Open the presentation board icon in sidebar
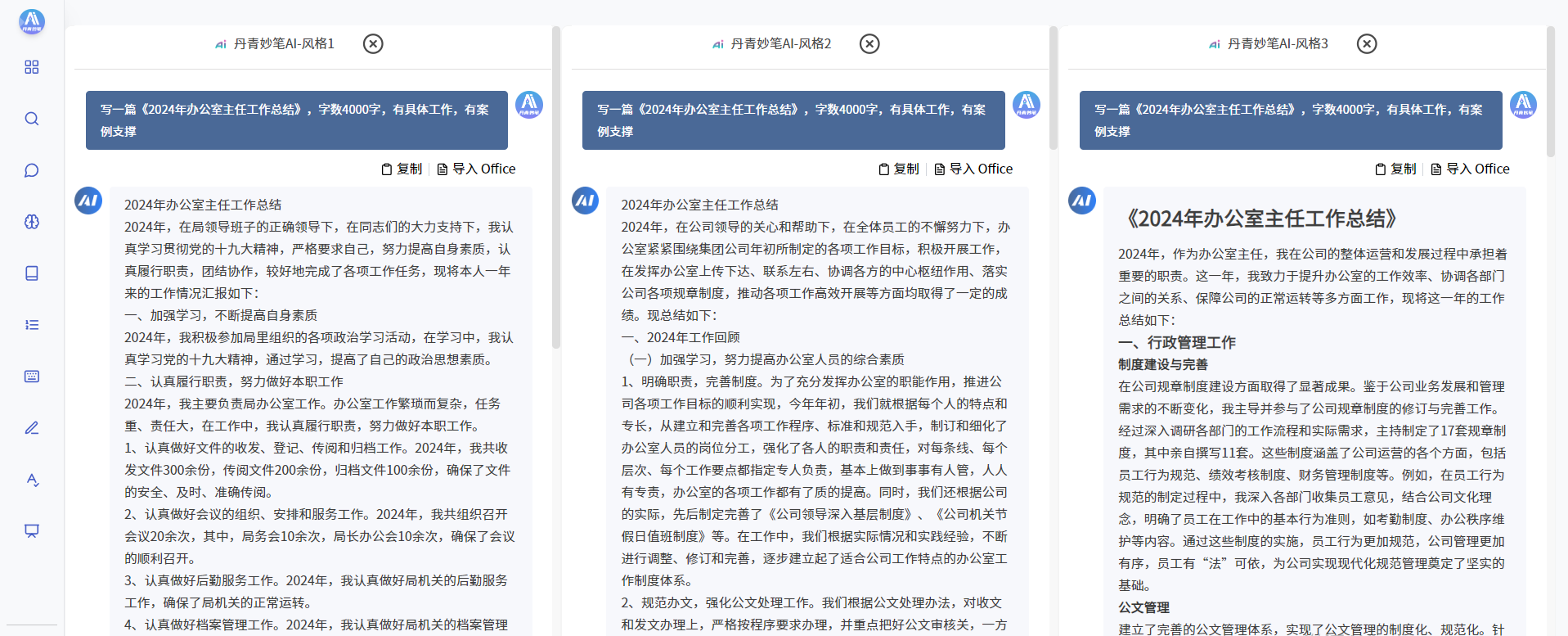The height and width of the screenshot is (636, 1568). coord(32,531)
